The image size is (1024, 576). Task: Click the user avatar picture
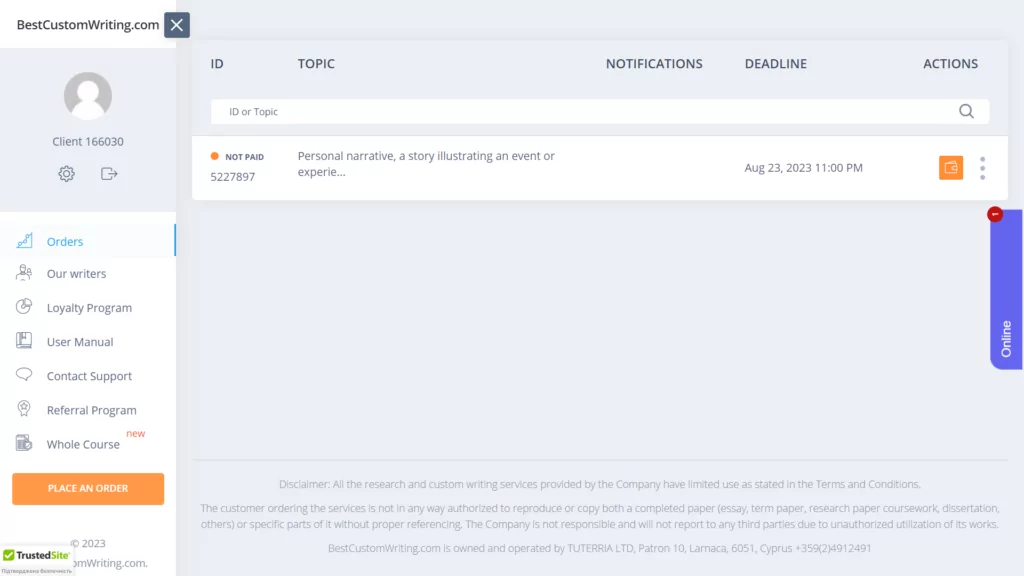(88, 96)
